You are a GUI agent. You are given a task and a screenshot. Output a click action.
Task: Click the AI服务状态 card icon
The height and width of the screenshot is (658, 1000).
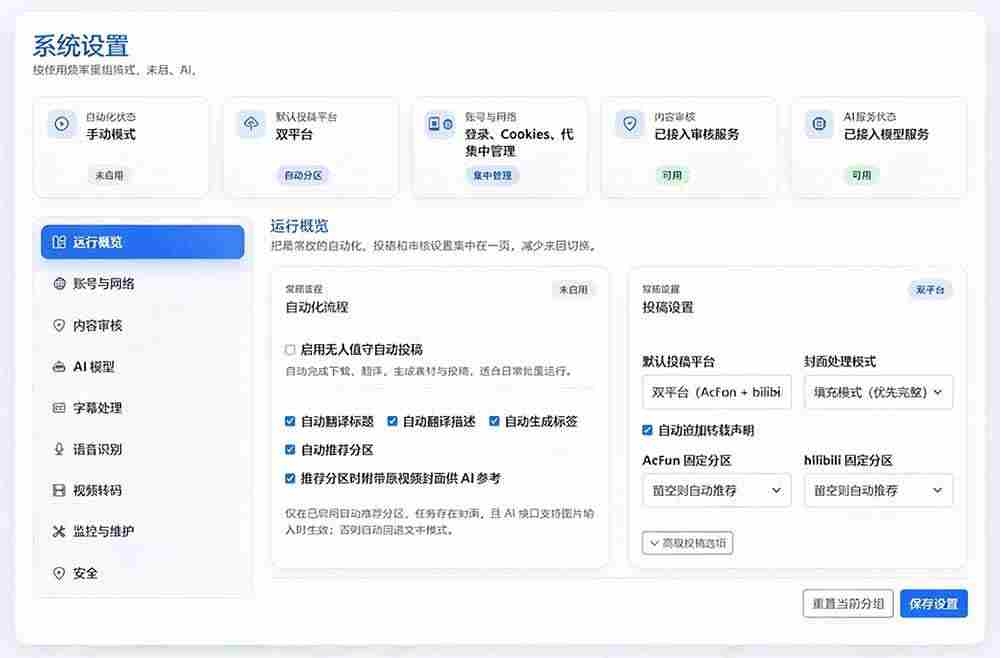820,124
